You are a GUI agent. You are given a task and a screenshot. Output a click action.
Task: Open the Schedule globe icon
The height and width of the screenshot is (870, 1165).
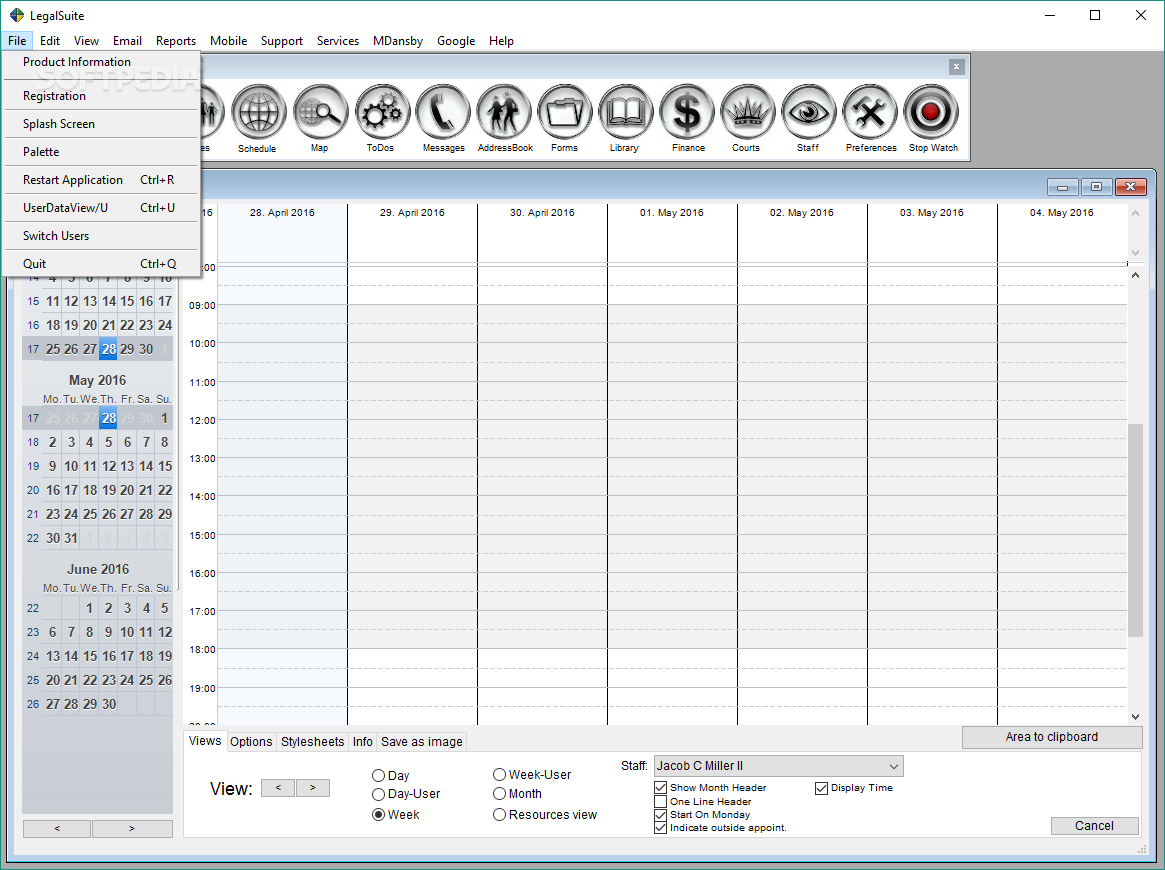[x=258, y=112]
